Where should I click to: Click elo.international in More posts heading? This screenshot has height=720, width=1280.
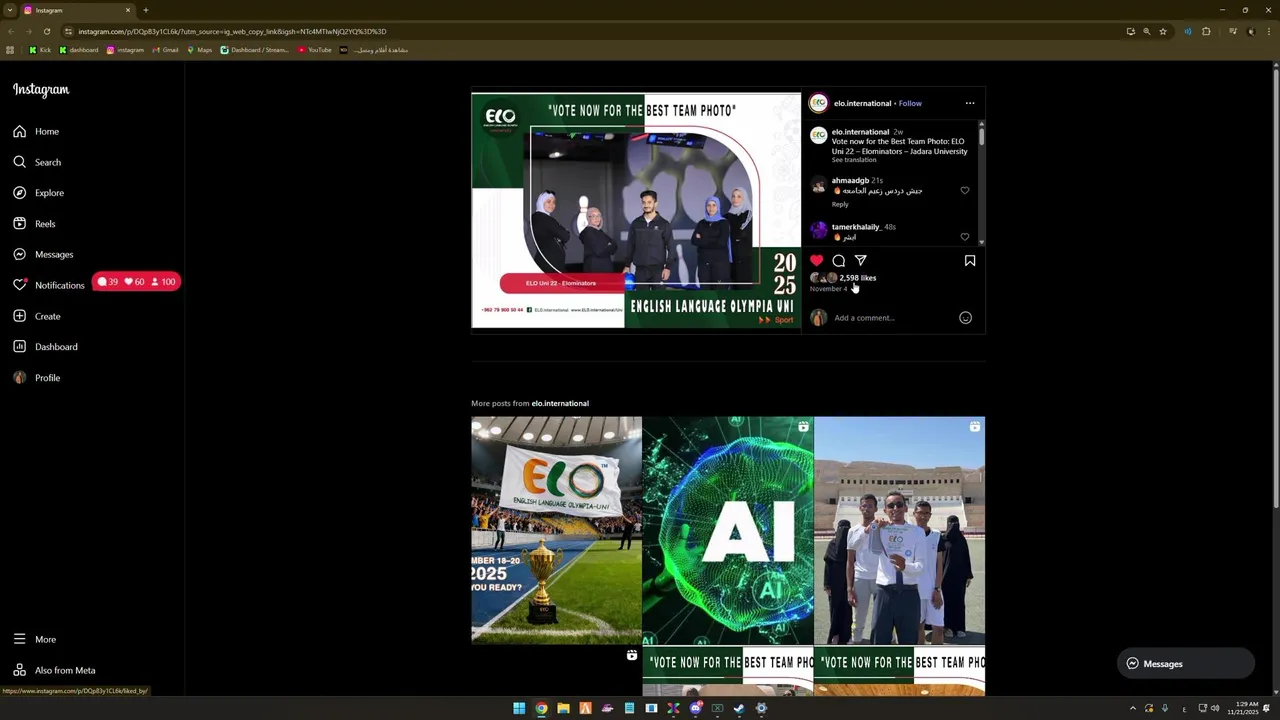tap(560, 403)
